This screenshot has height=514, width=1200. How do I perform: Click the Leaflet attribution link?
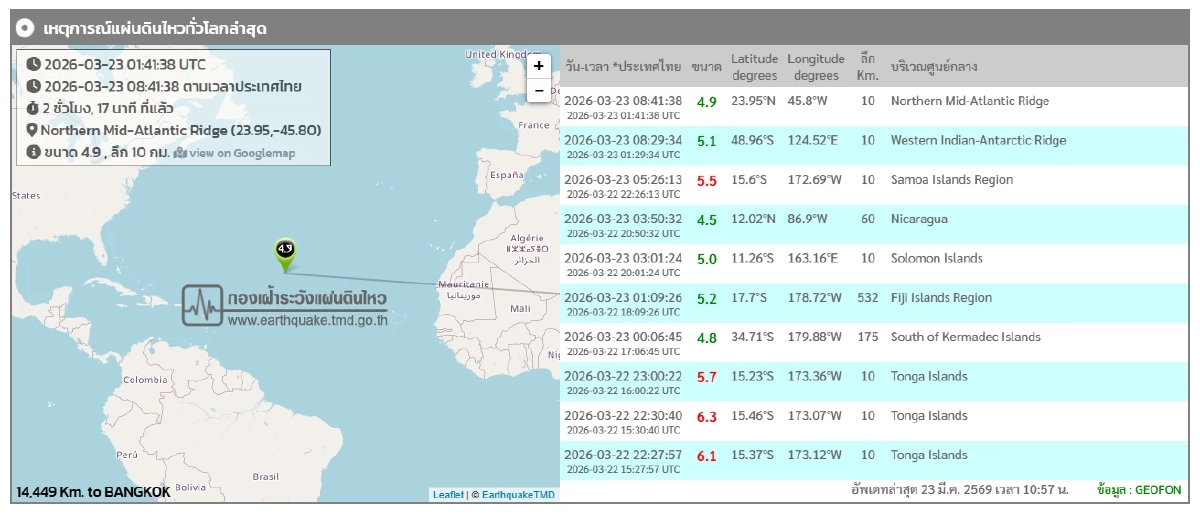point(448,494)
